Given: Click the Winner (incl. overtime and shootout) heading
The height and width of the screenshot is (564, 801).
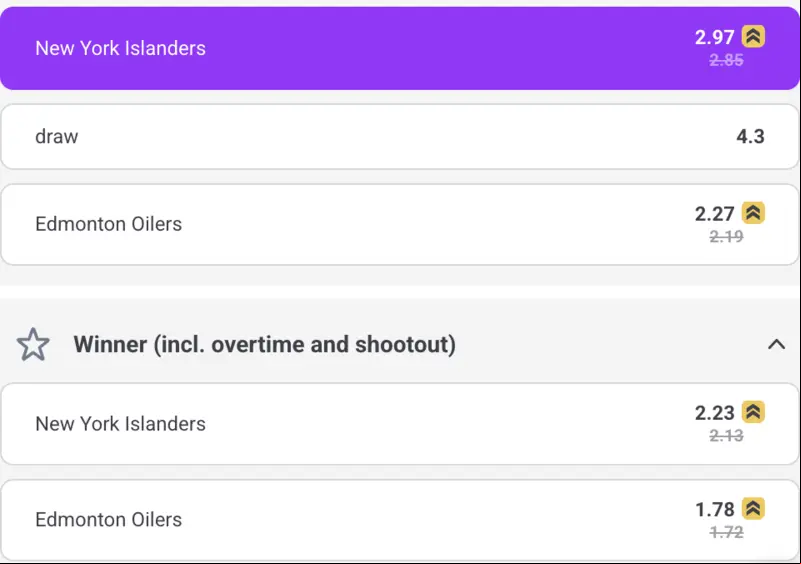Looking at the screenshot, I should click(x=265, y=344).
